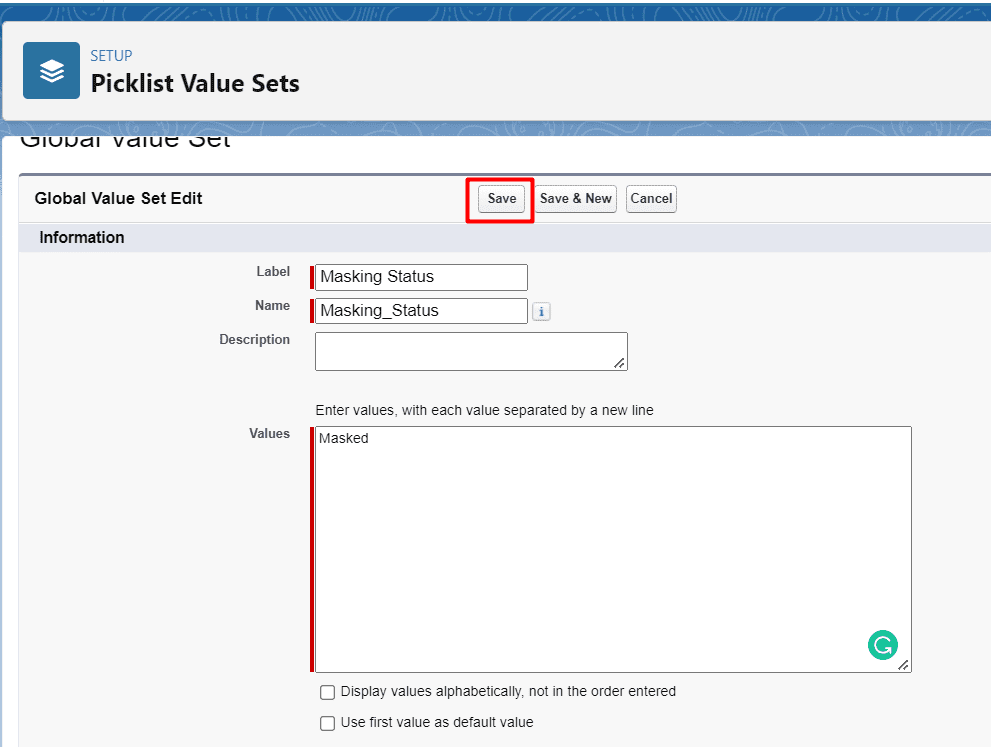Viewport: 991px width, 747px height.
Task: Click the green Grammarly icon in Values box
Action: [882, 646]
